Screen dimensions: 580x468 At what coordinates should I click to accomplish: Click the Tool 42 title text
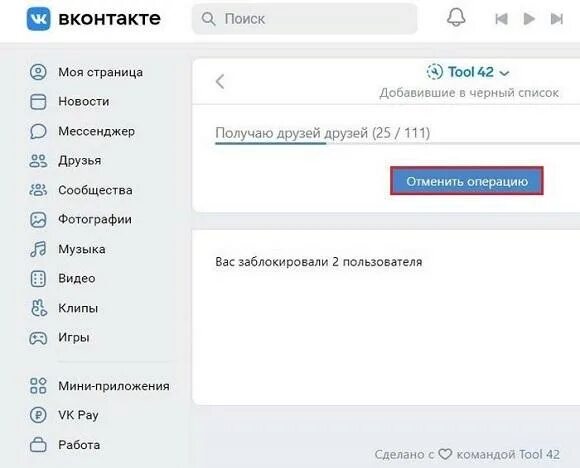[x=471, y=72]
